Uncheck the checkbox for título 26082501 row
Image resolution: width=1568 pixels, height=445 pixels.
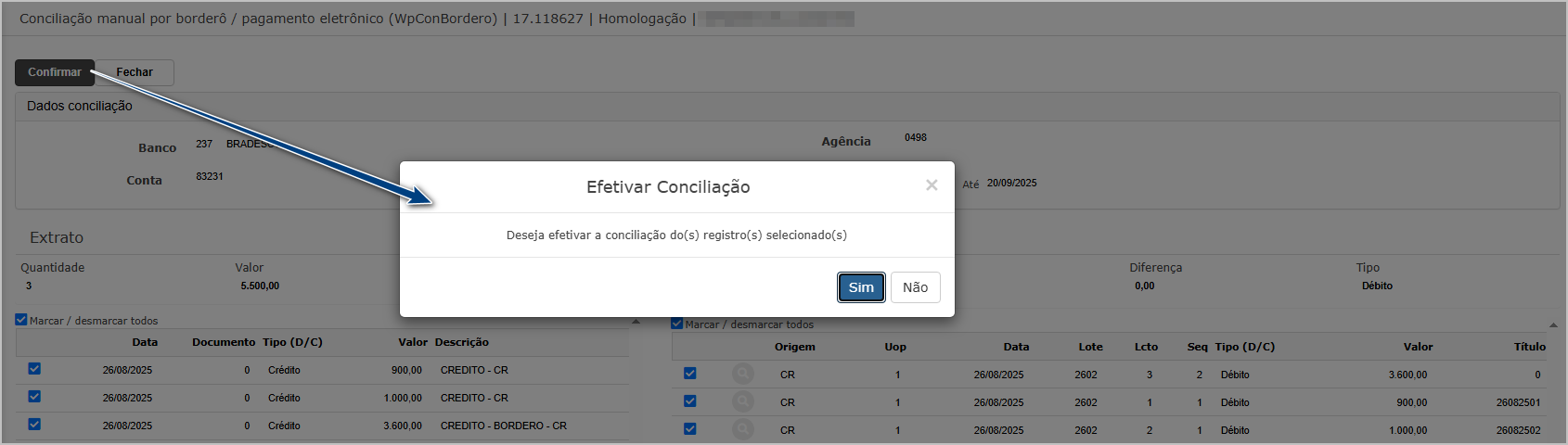click(689, 401)
